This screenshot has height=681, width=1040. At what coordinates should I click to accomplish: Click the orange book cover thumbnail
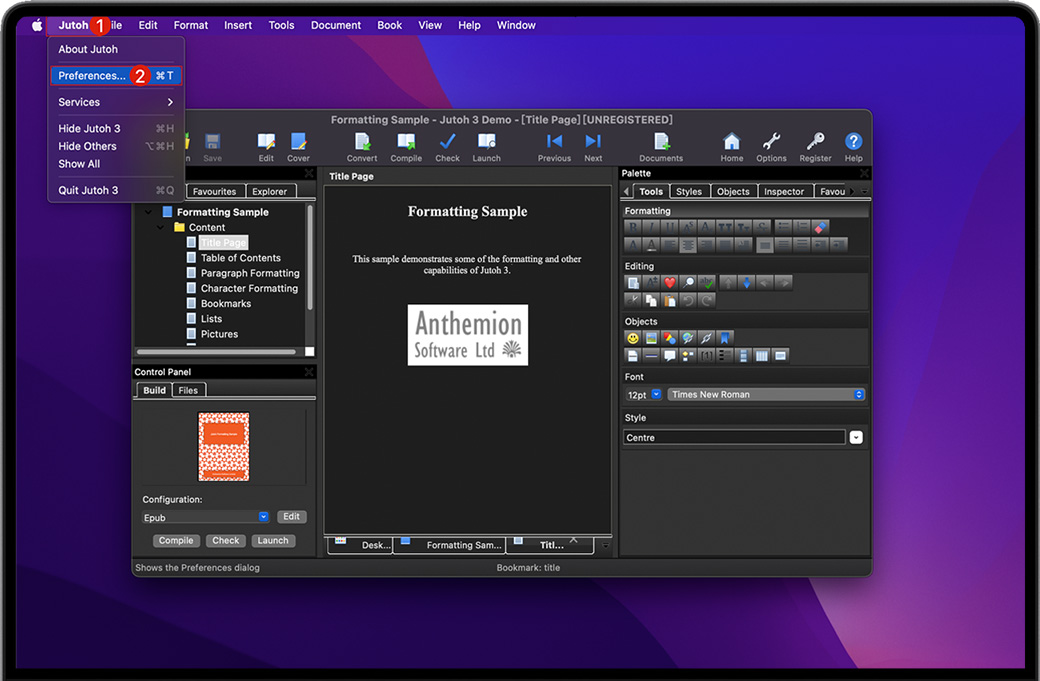pyautogui.click(x=224, y=447)
